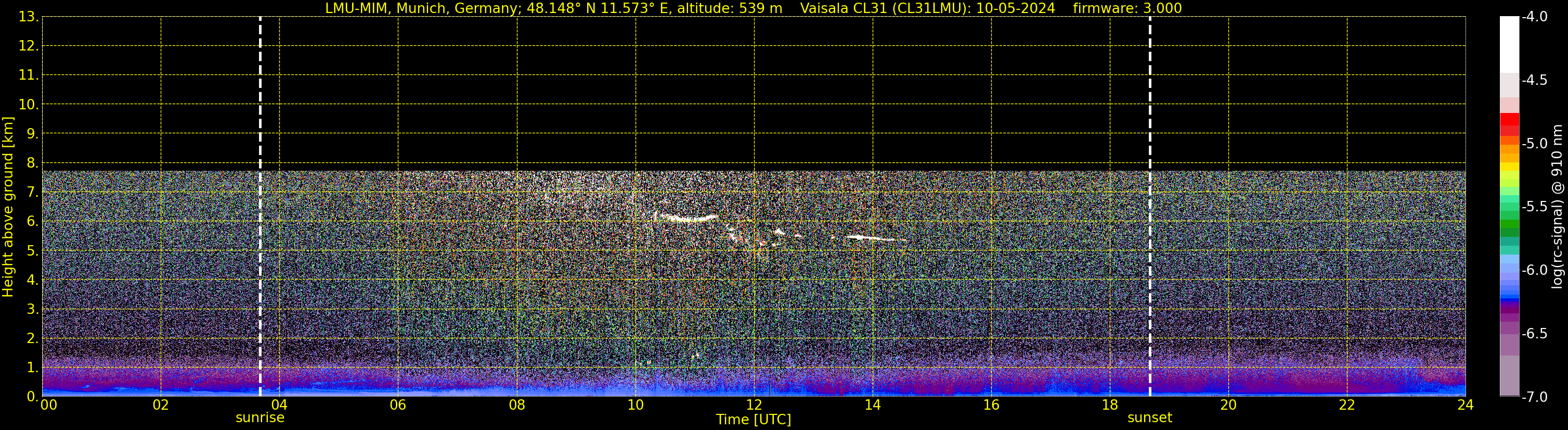This screenshot has width=1568, height=430.
Task: Click the "Time [UTC]" axis title
Action: pyautogui.click(x=754, y=420)
